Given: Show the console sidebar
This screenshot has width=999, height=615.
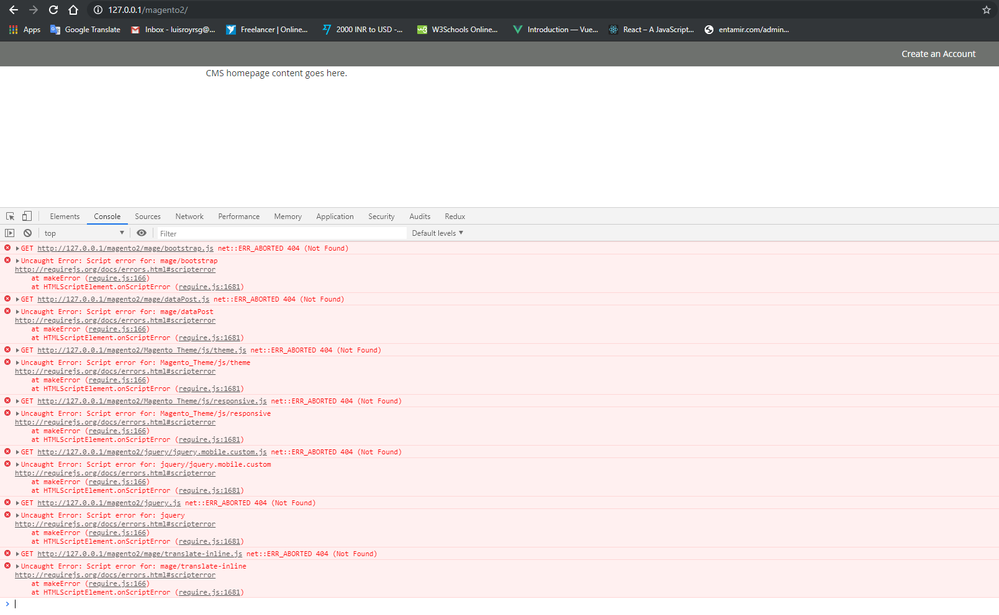Looking at the screenshot, I should click(10, 233).
